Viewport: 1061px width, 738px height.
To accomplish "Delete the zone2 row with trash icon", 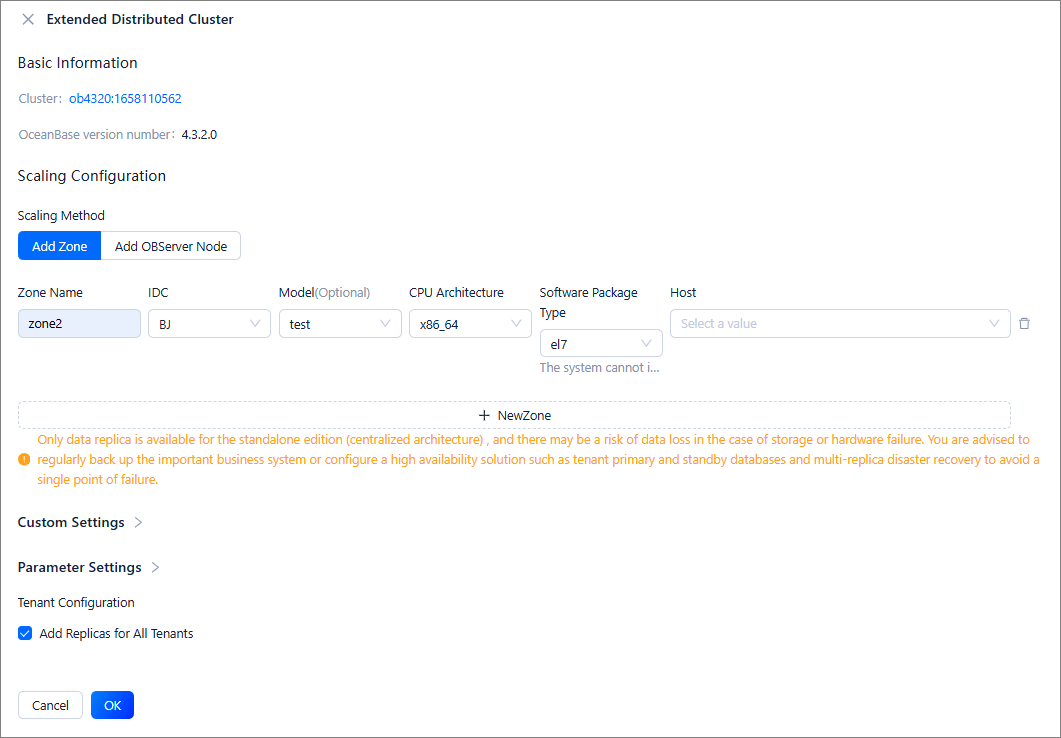I will [x=1024, y=324].
